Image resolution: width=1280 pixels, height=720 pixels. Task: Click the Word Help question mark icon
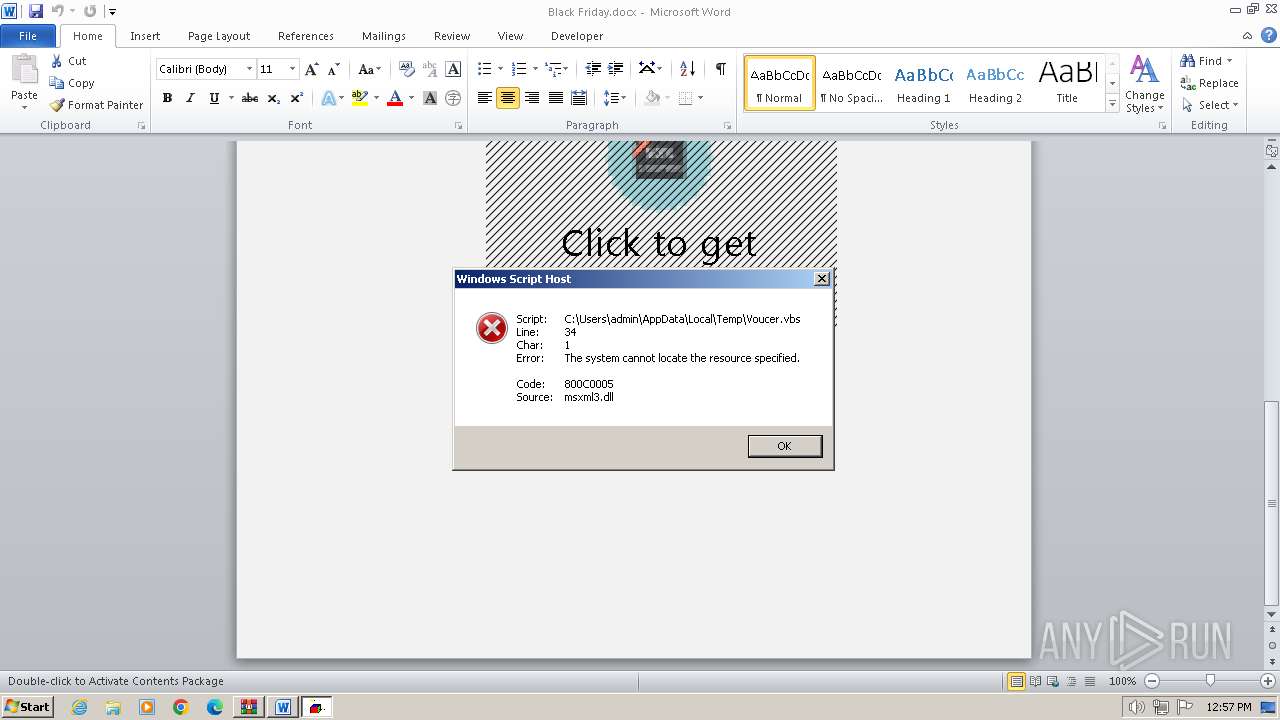pos(1270,35)
